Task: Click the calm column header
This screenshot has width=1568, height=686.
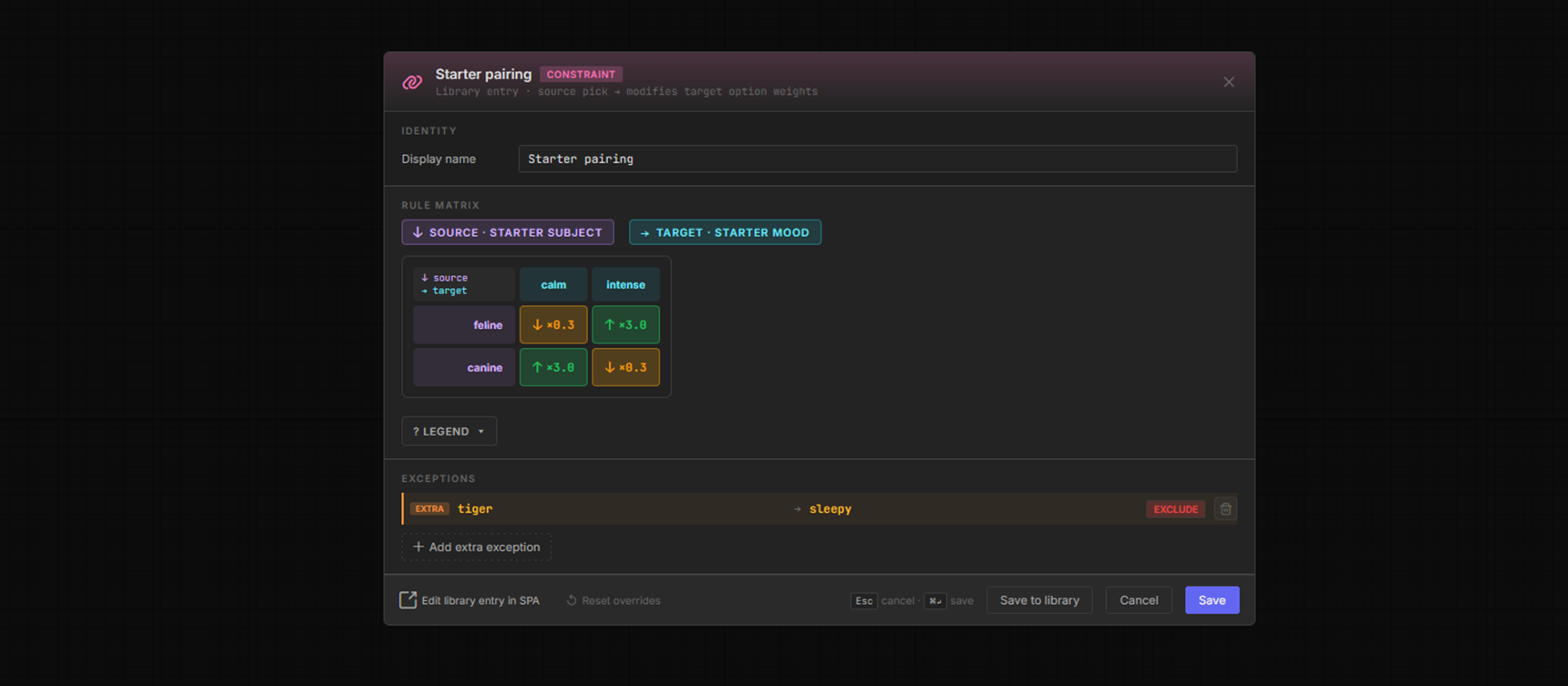Action: 553,284
